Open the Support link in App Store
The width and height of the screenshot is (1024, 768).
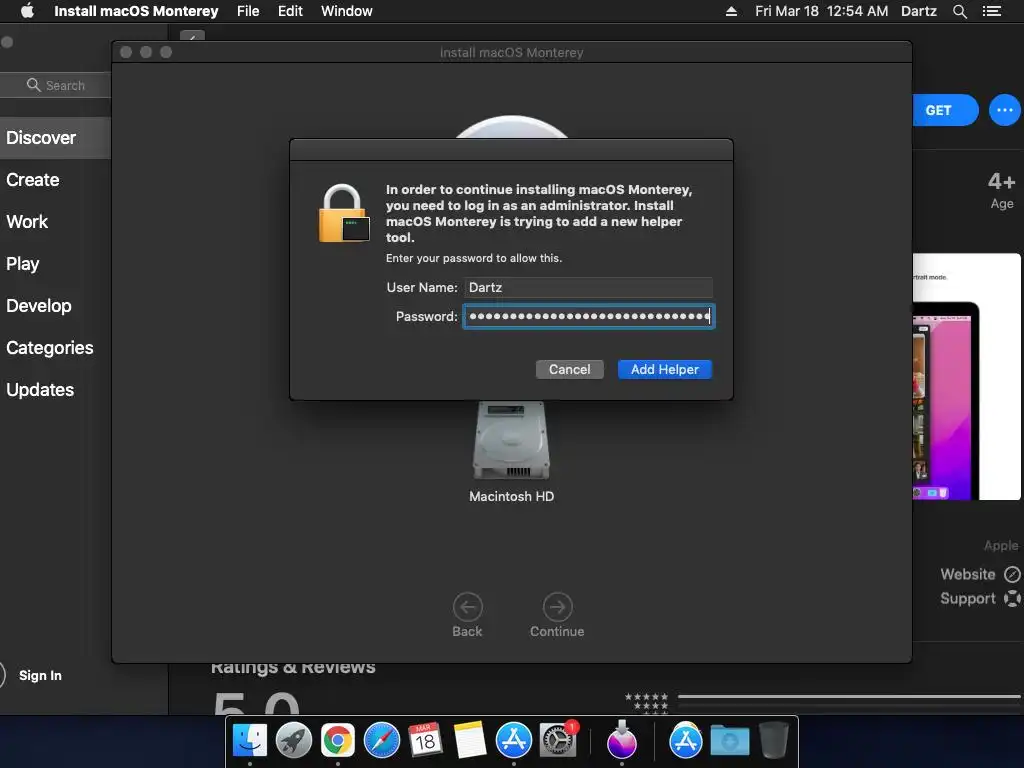(x=980, y=598)
